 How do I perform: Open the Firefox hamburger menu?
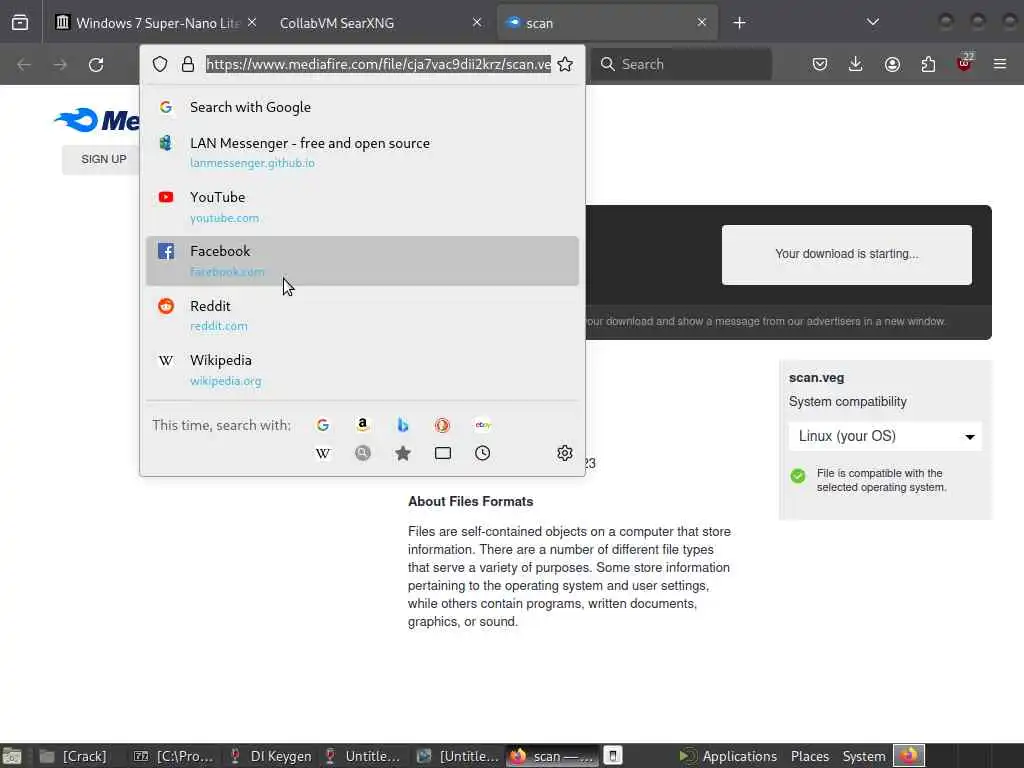coord(1000,64)
